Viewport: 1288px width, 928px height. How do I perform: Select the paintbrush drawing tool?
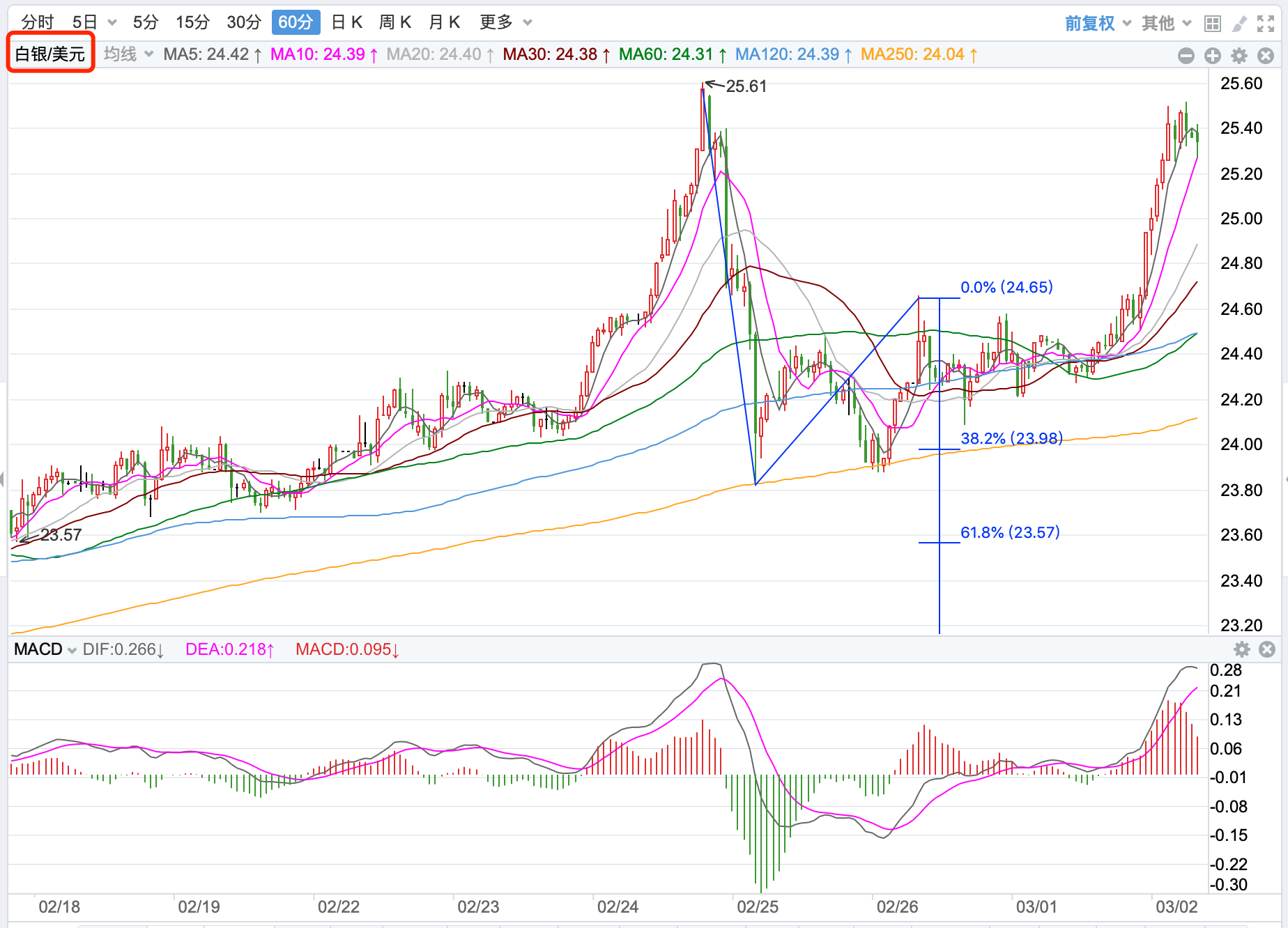pos(1239,24)
